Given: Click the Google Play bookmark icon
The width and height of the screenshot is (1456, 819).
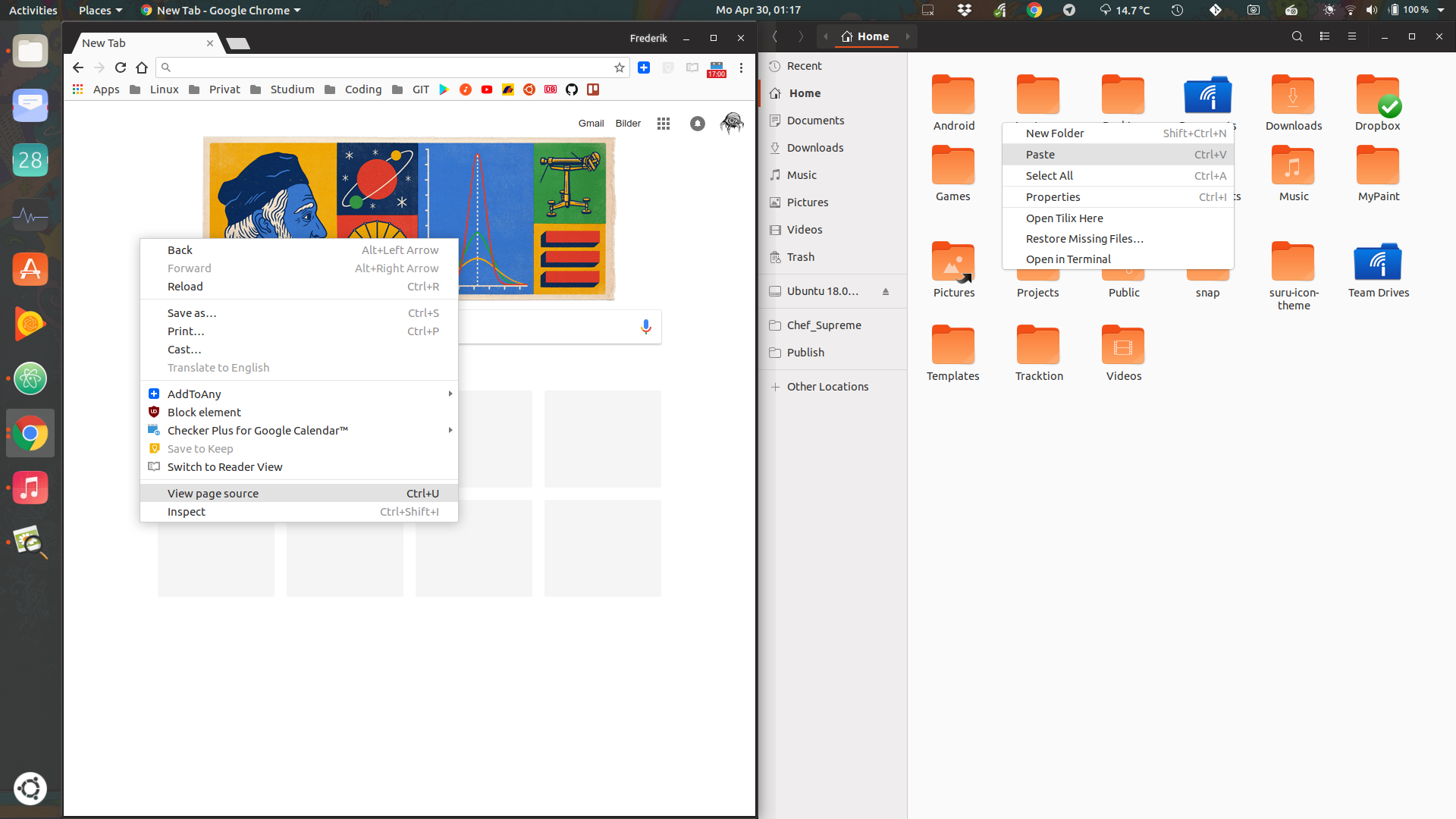Looking at the screenshot, I should point(444,89).
